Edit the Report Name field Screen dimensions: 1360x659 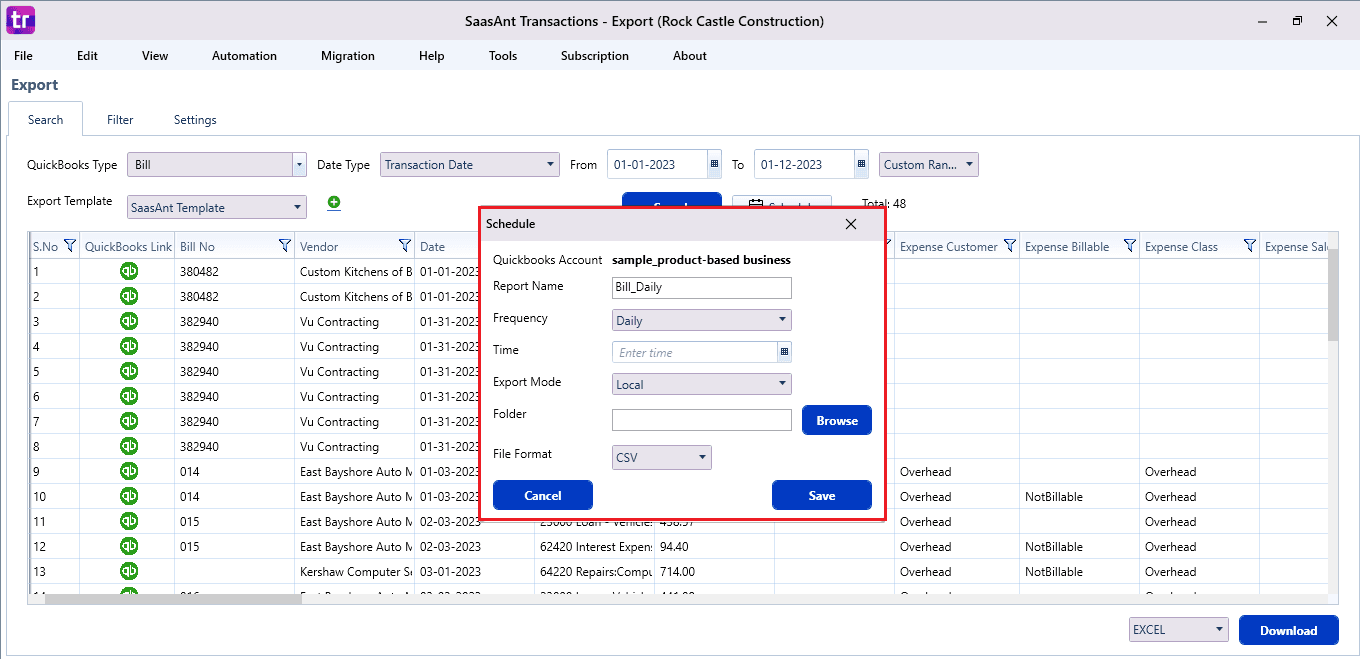(701, 287)
